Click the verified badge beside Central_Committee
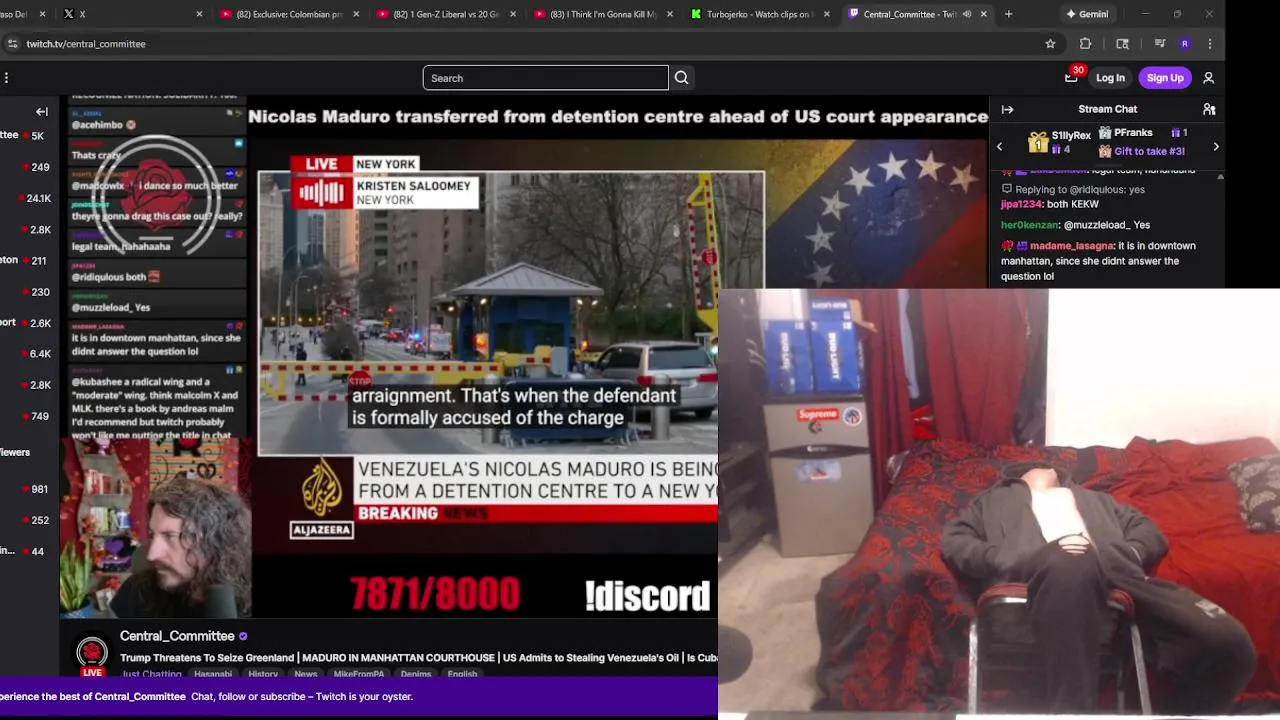Viewport: 1280px width, 720px height. [x=243, y=636]
